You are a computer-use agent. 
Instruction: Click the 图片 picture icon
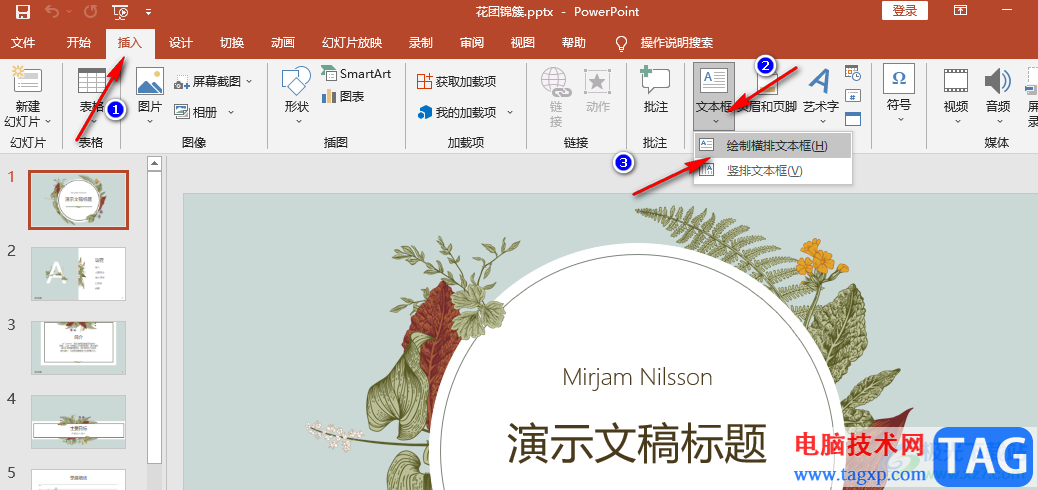150,81
